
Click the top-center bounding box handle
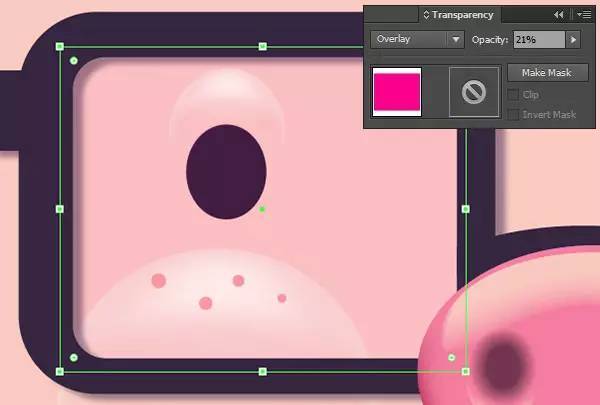pyautogui.click(x=262, y=46)
